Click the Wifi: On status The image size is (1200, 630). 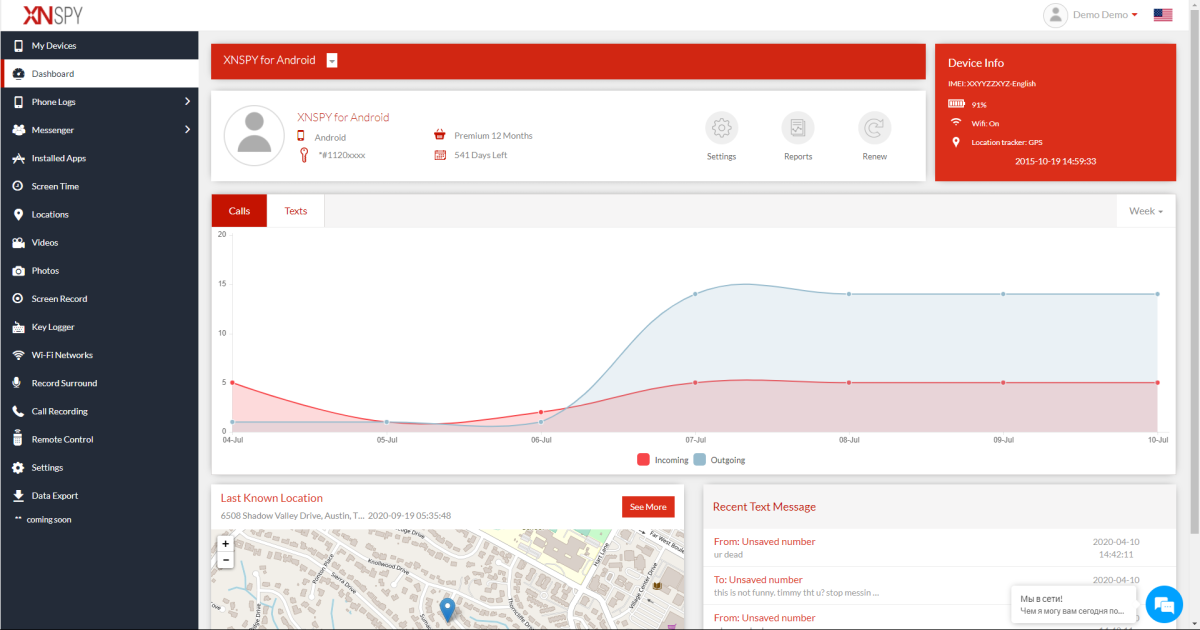pyautogui.click(x=985, y=123)
